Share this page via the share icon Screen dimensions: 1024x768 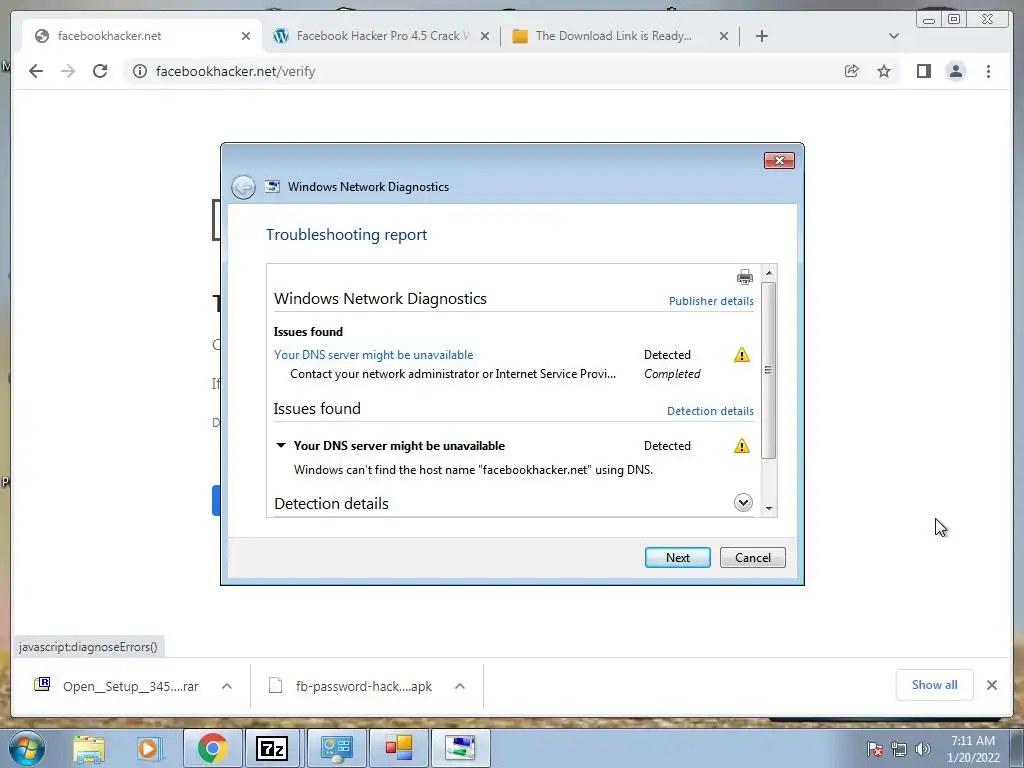pyautogui.click(x=852, y=71)
